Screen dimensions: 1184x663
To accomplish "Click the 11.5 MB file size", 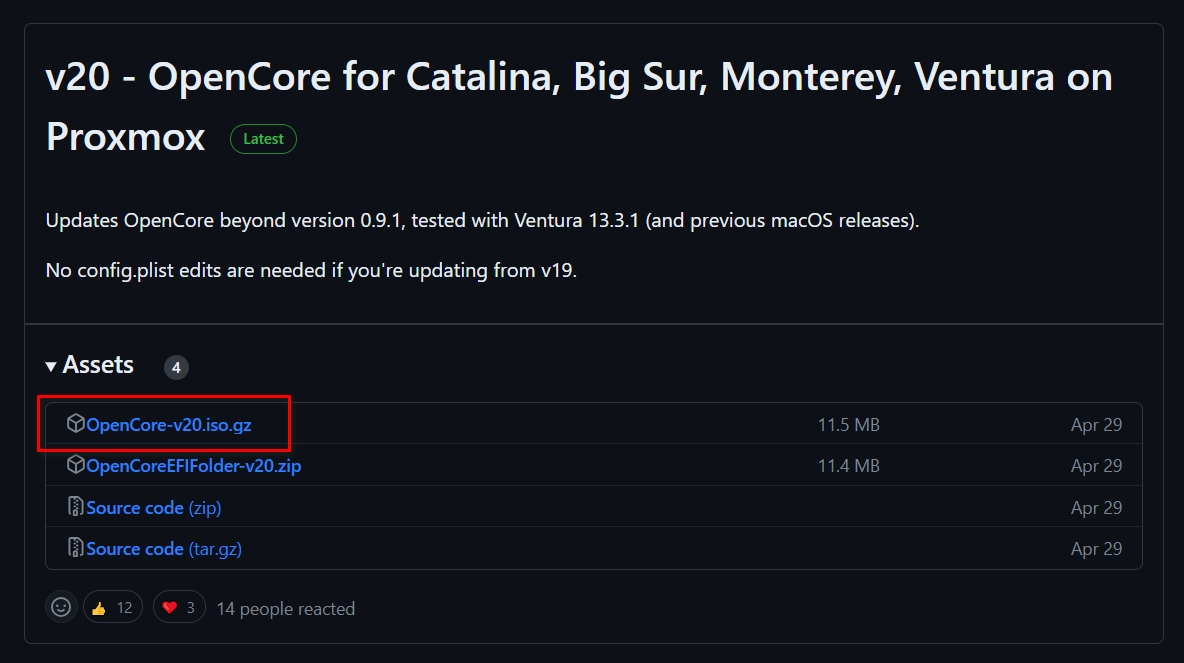I will click(x=848, y=425).
